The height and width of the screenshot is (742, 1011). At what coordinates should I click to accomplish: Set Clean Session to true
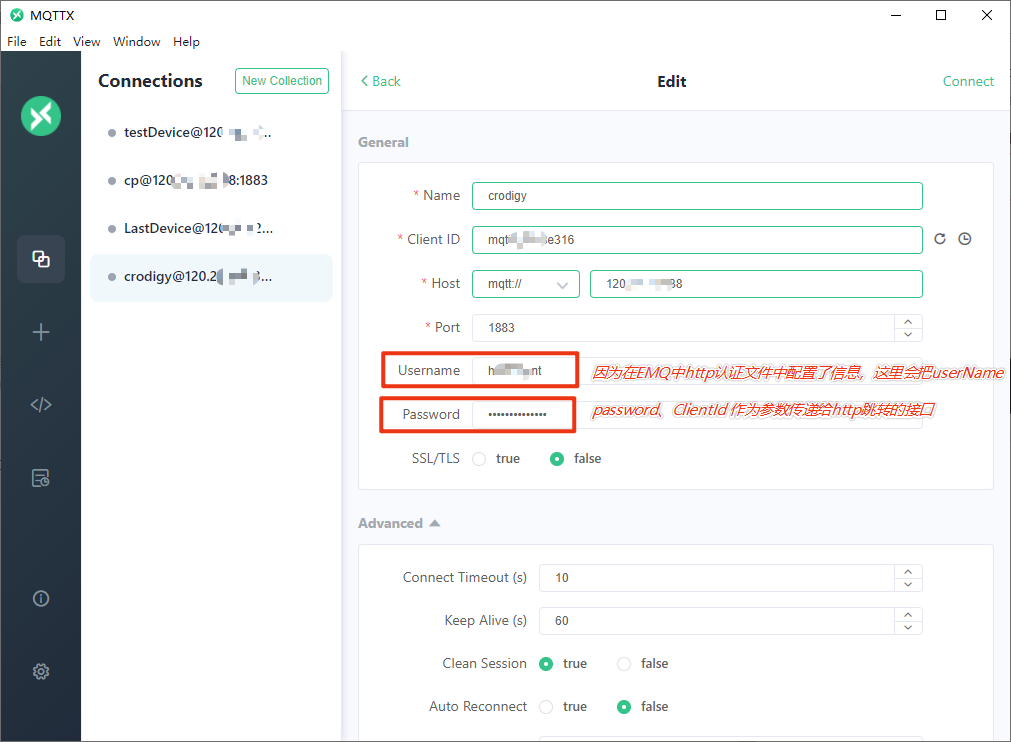tap(546, 664)
